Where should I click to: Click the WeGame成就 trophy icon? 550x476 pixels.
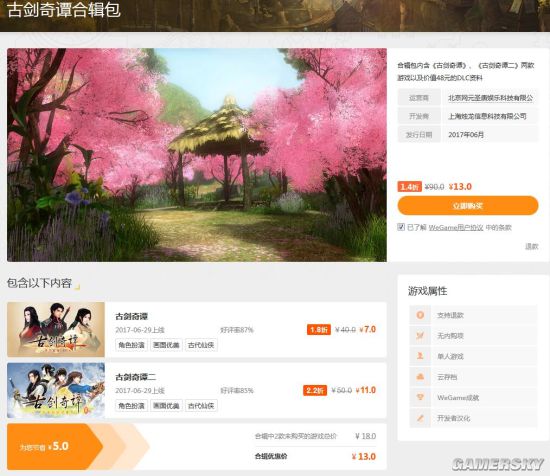point(420,397)
